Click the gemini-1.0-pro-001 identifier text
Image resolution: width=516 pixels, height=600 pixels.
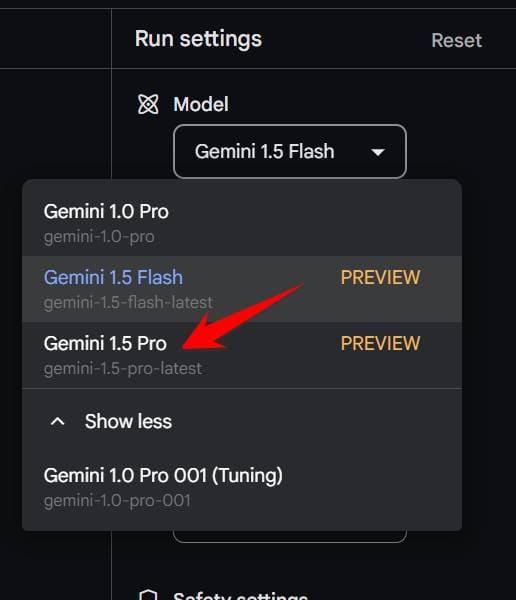pos(117,501)
